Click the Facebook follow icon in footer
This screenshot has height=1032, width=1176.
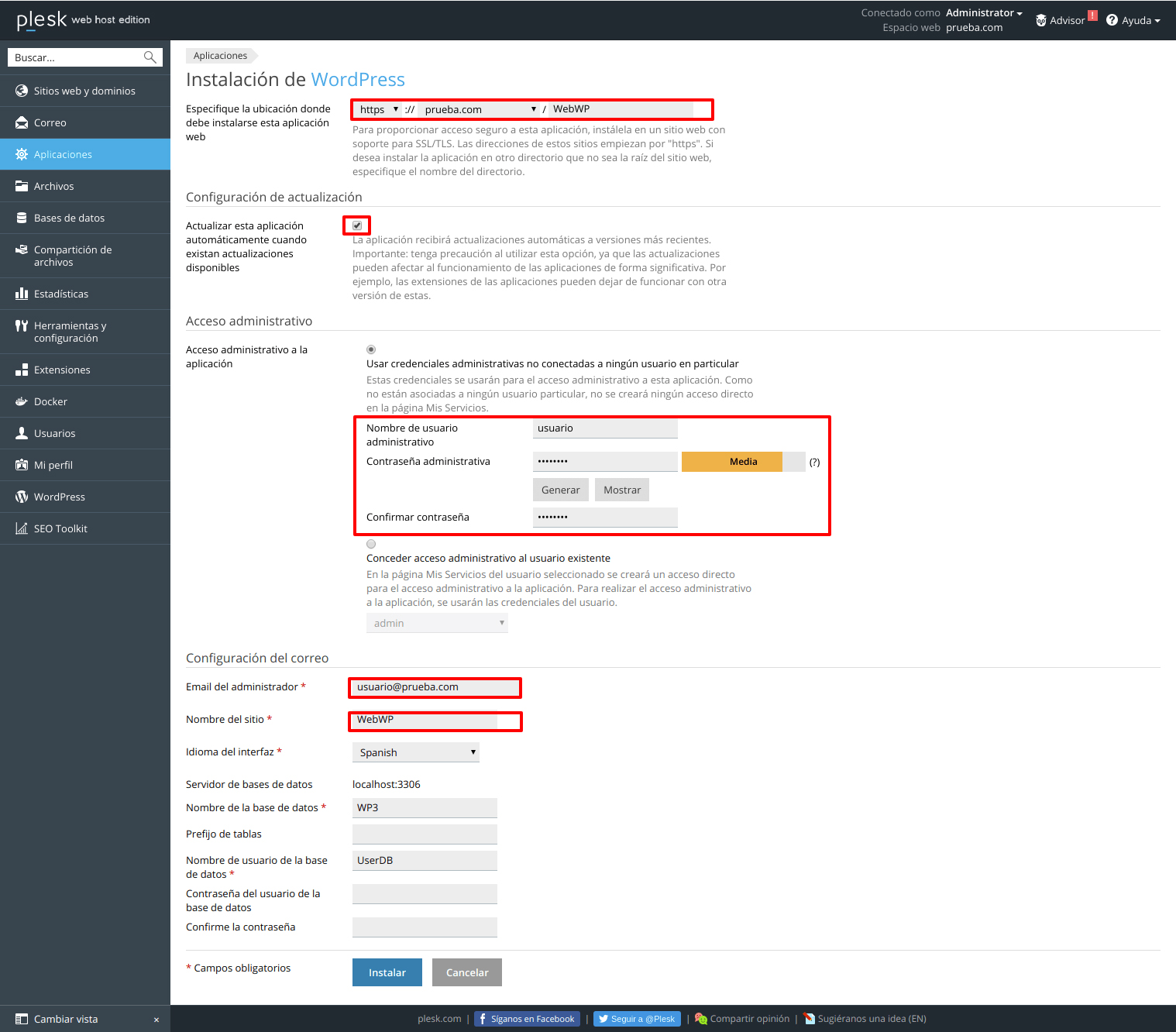tap(483, 1019)
